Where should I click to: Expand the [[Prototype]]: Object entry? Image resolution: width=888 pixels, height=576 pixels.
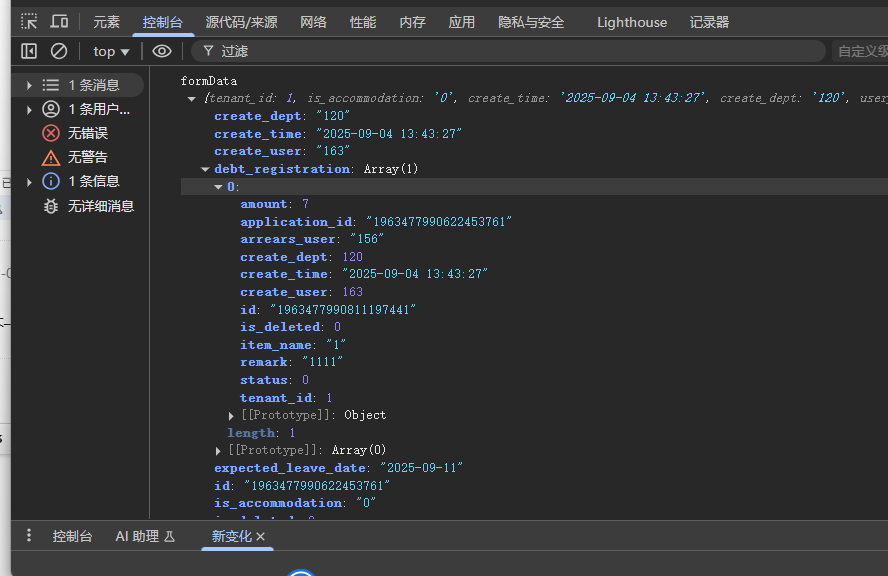[x=231, y=416]
